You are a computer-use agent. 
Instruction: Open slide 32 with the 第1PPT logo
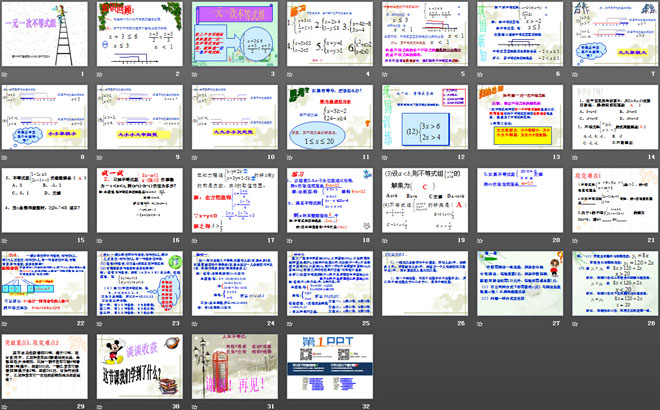click(x=329, y=367)
